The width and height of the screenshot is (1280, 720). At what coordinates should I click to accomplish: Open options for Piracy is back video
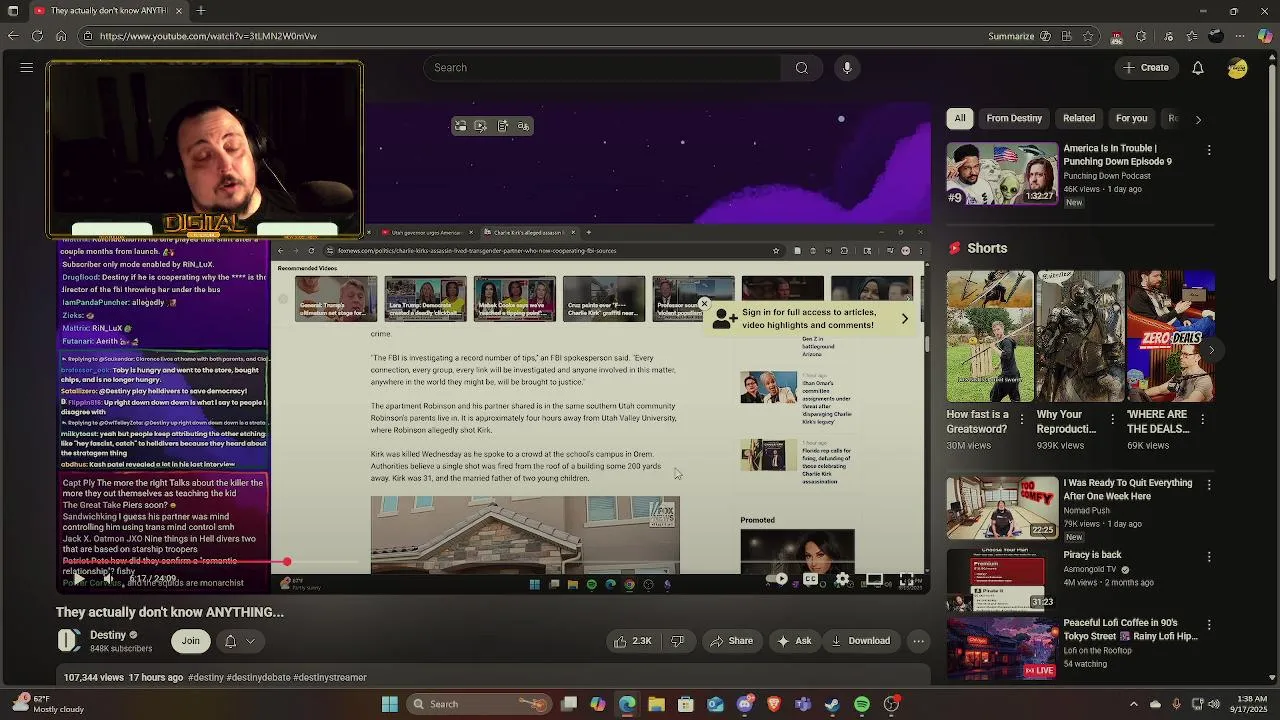pos(1209,557)
